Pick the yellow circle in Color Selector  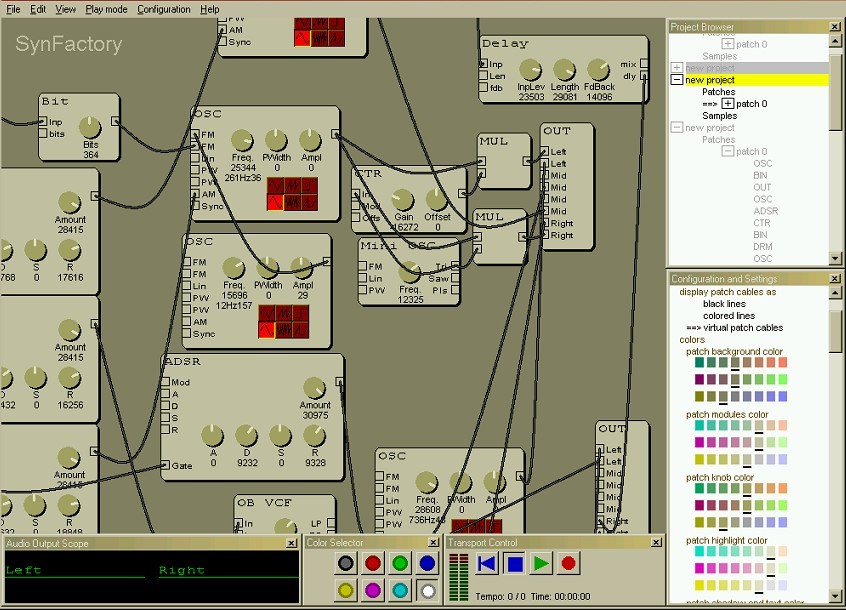pyautogui.click(x=345, y=590)
